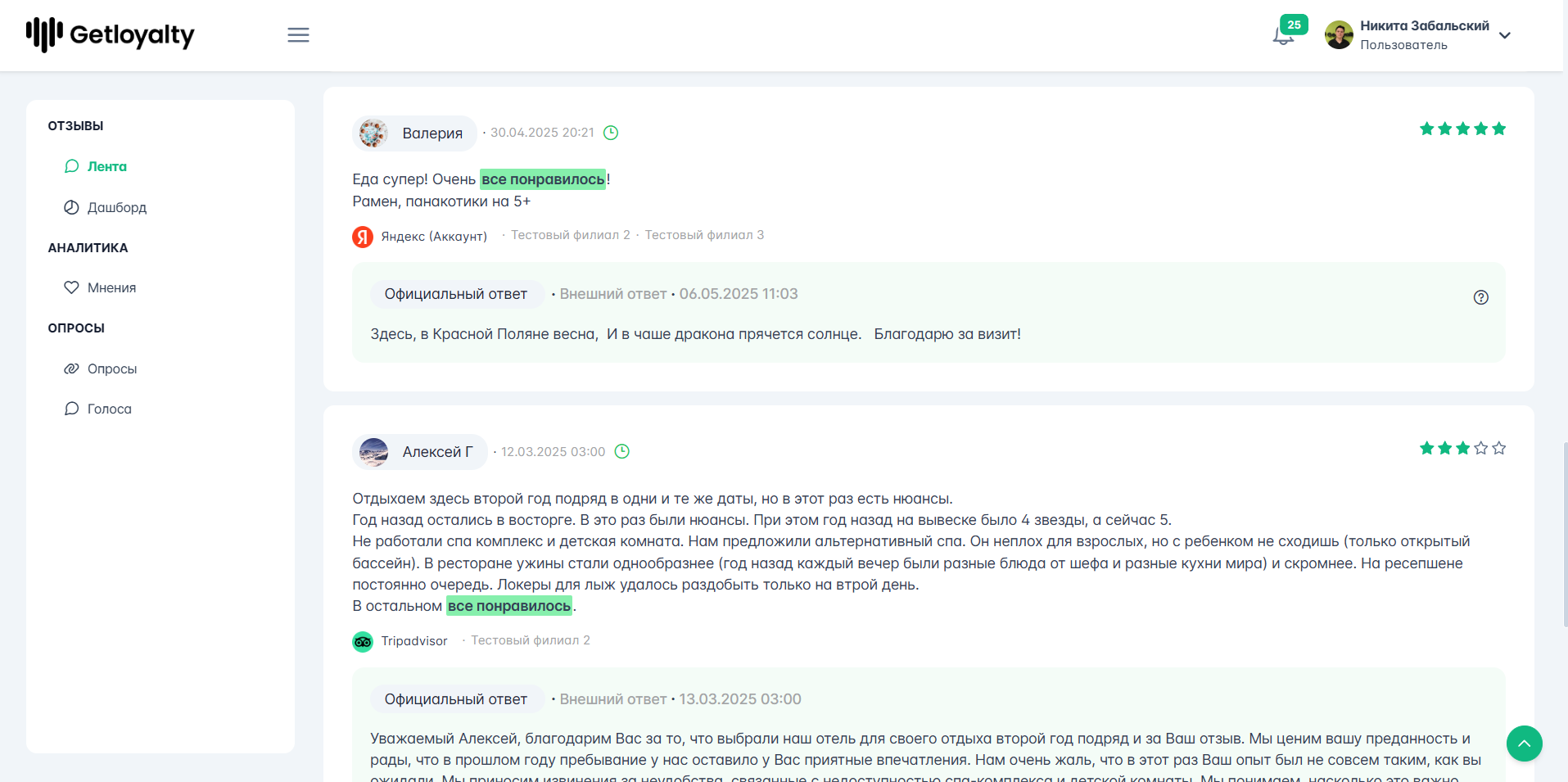Expand the Никита Забальский user dropdown
This screenshot has width=1568, height=782.
coord(1504,35)
